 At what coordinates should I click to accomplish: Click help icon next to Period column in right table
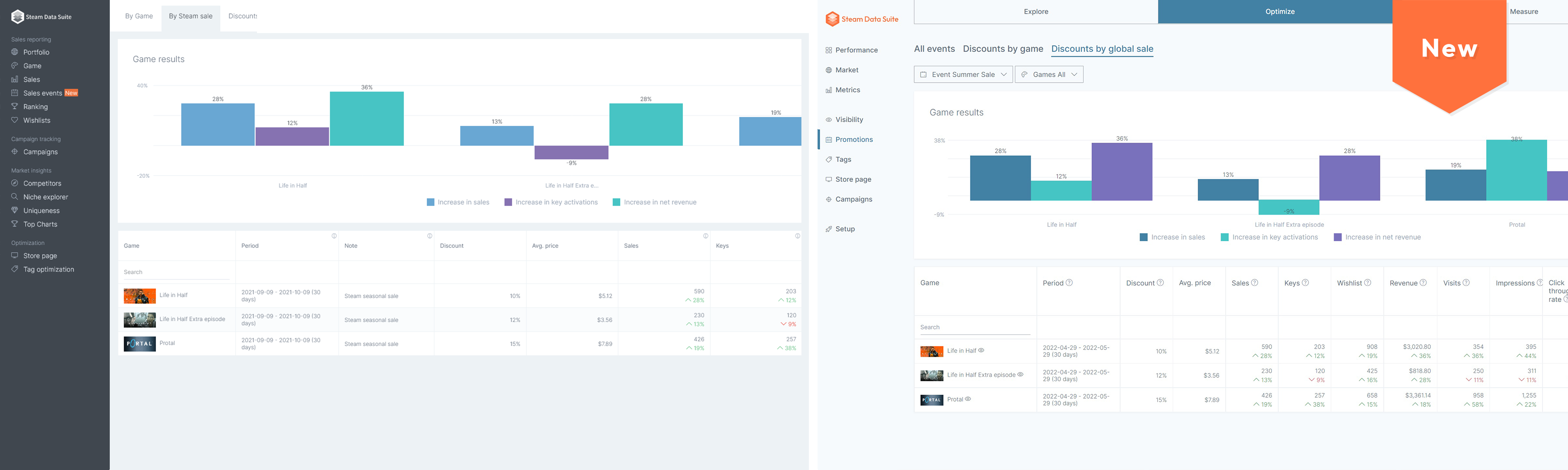(x=1069, y=283)
